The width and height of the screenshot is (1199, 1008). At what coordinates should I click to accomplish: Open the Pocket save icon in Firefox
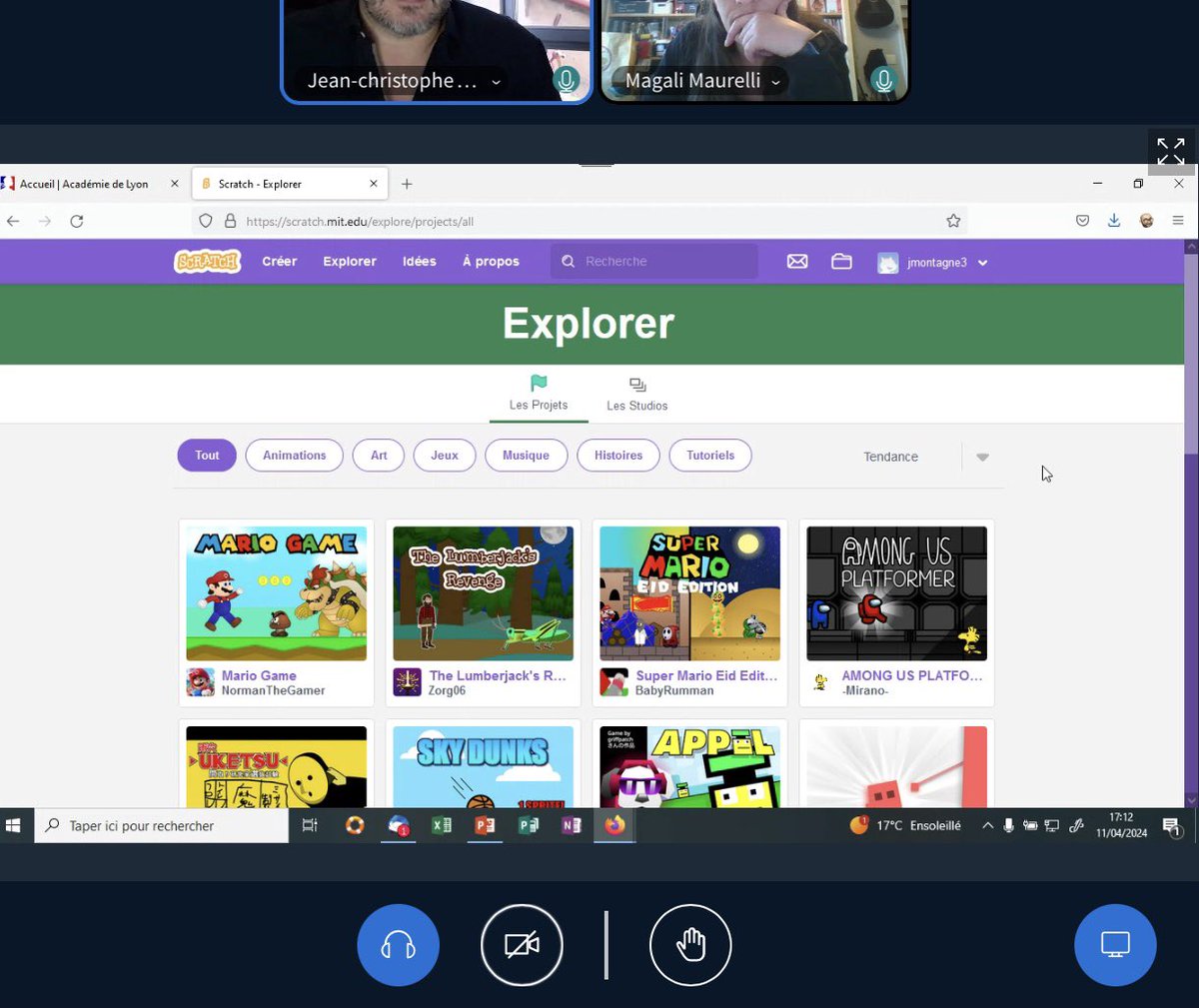1082,221
